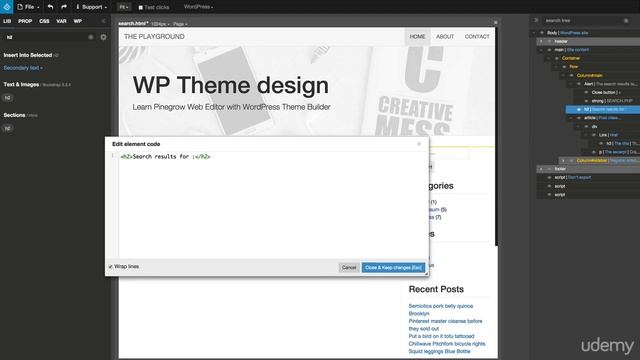640x360 pixels.
Task: Toggle visibility eye of script Don't export
Action: [549, 178]
